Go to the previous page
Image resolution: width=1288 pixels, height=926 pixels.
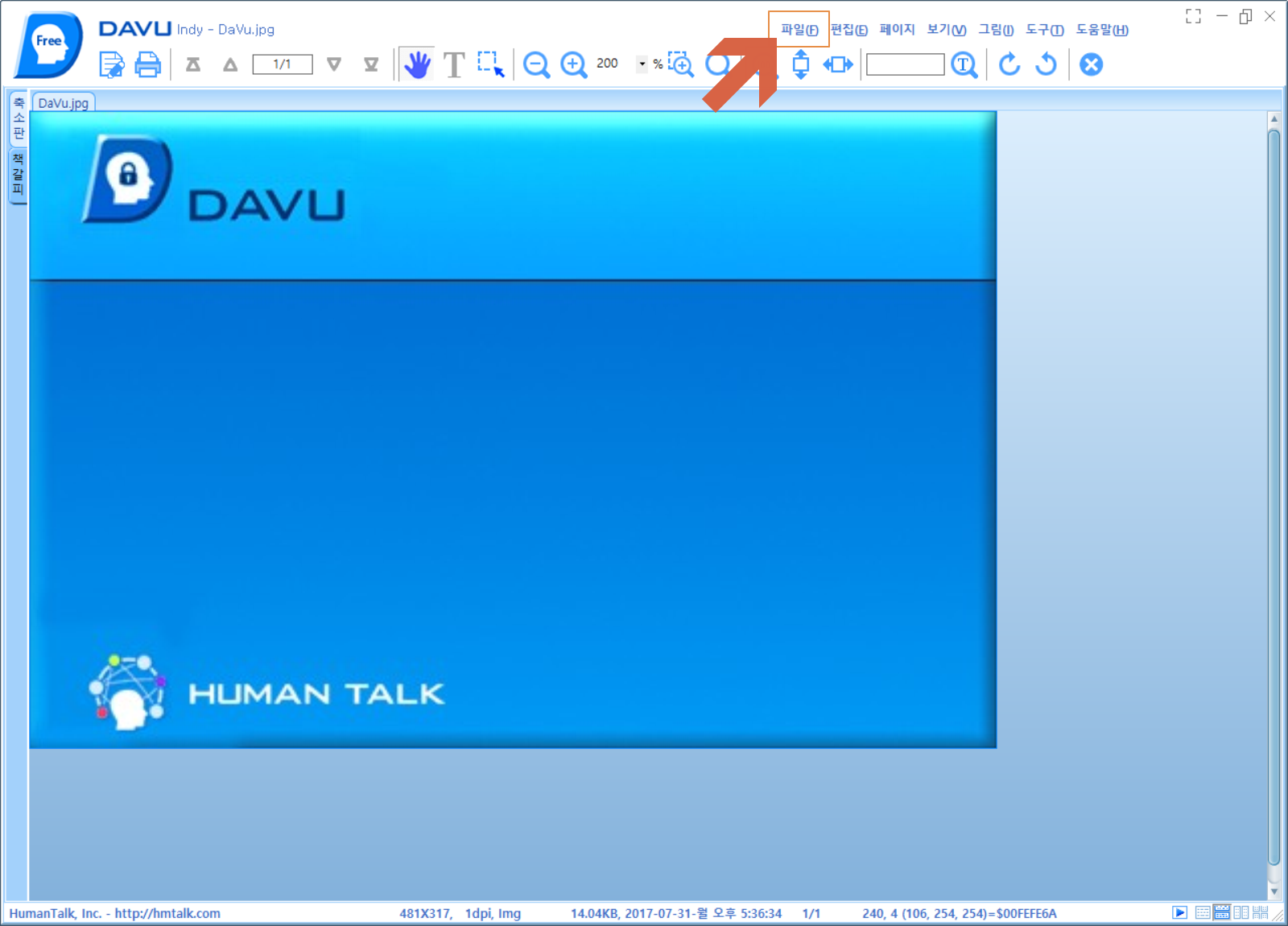(230, 64)
